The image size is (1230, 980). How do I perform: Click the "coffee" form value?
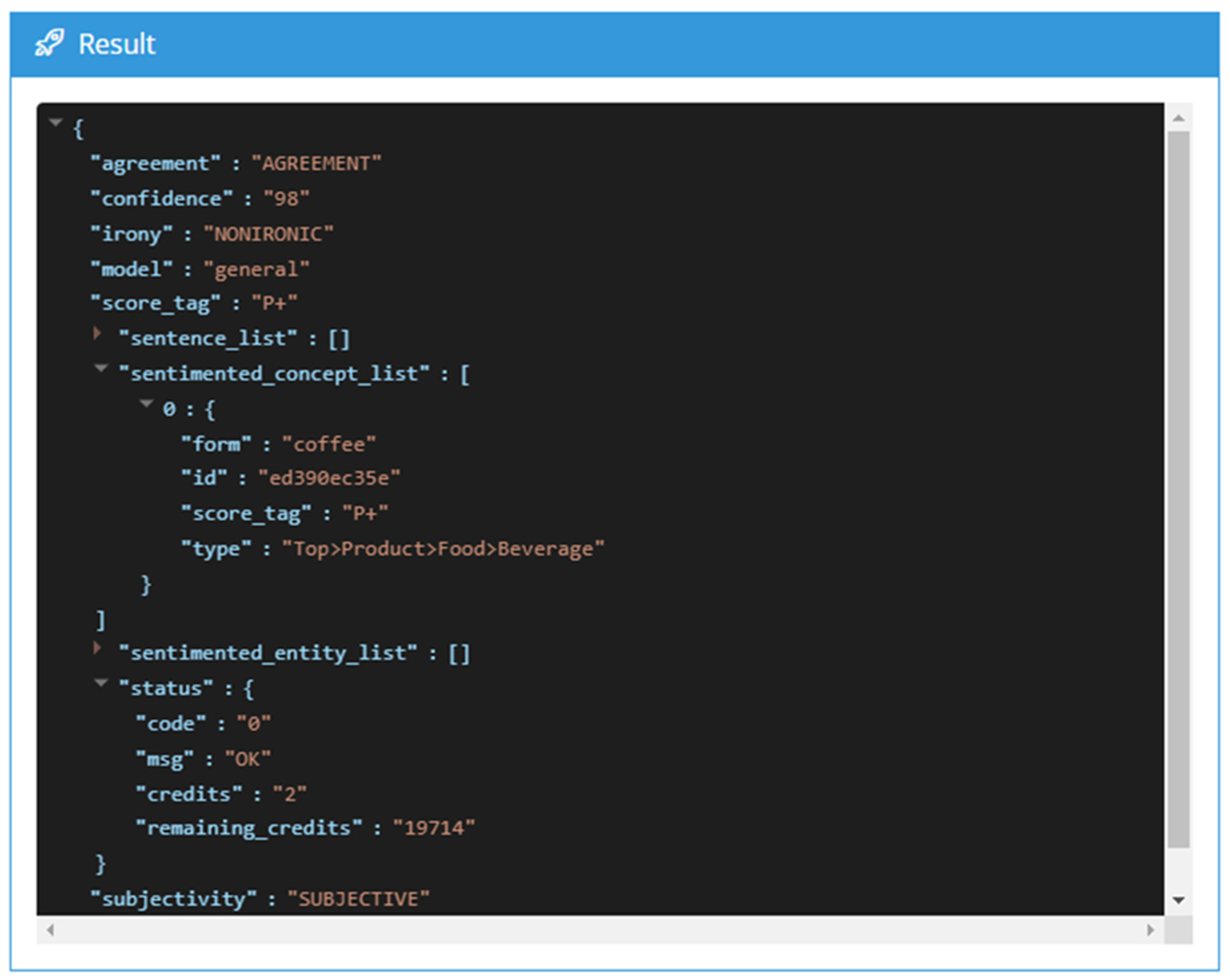coord(329,444)
